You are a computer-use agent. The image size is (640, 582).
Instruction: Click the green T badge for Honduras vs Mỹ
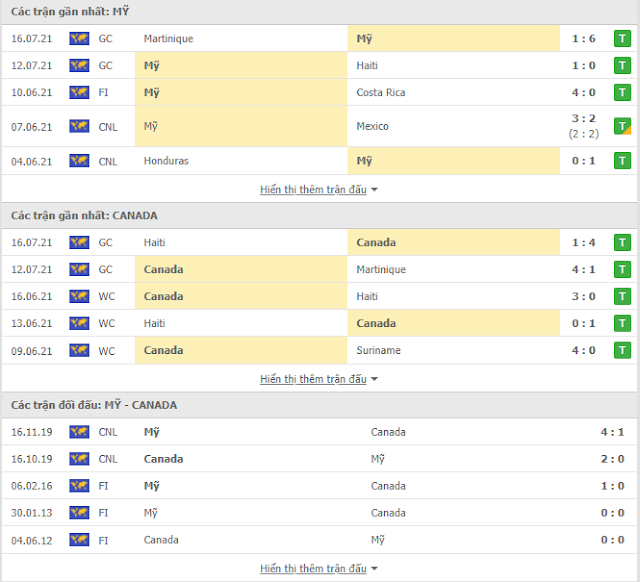point(622,161)
